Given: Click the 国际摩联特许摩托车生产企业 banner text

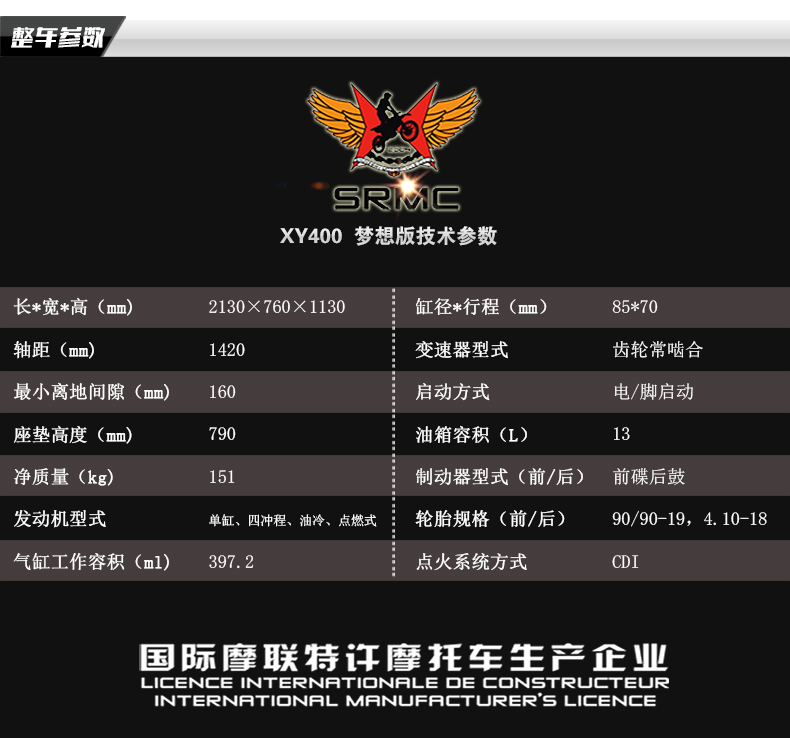Looking at the screenshot, I should (404, 657).
